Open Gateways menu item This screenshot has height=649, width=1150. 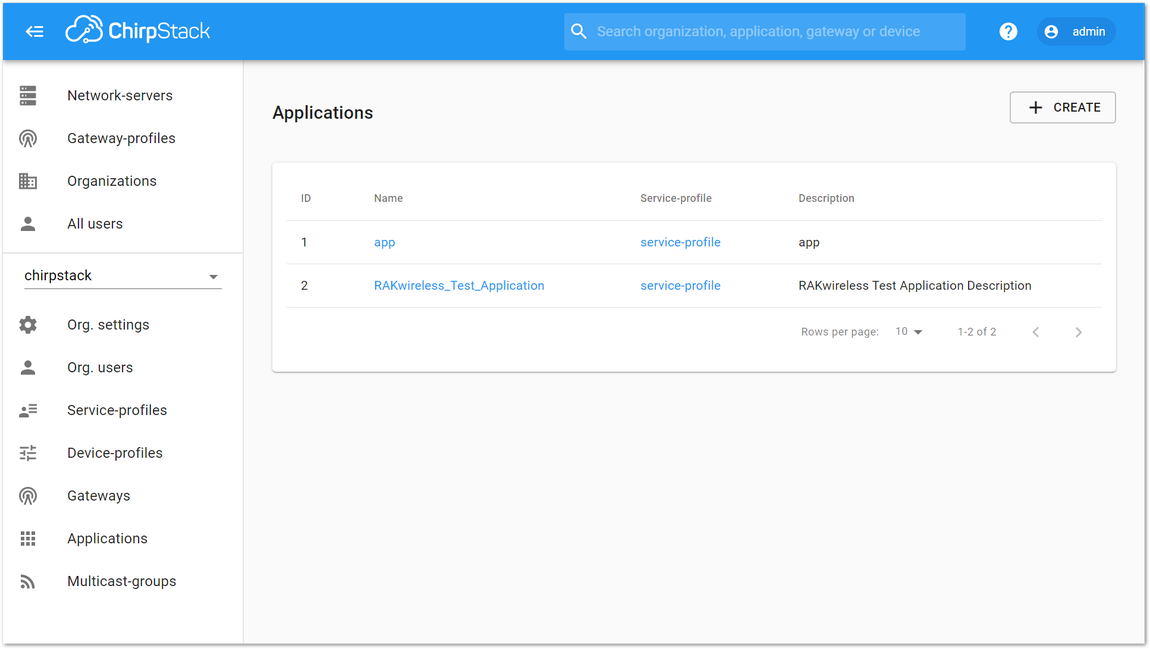point(122,496)
